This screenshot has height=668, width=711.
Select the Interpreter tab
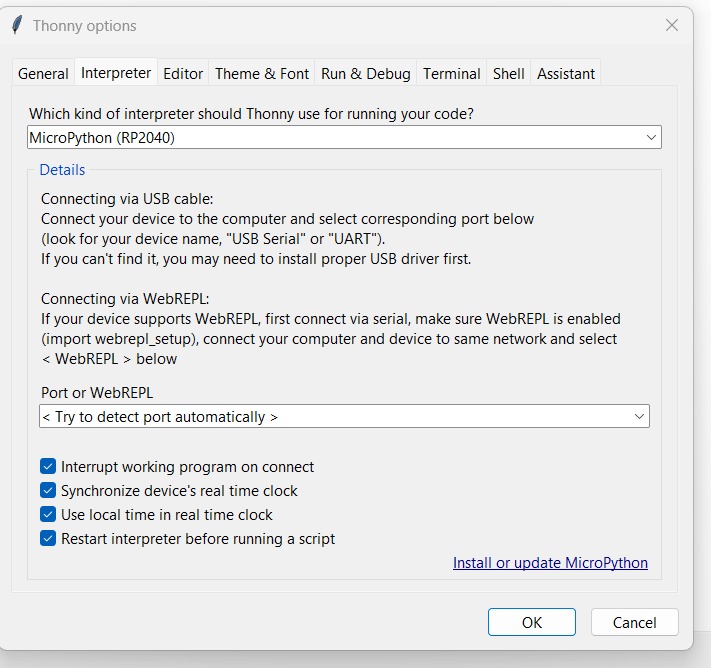(116, 73)
